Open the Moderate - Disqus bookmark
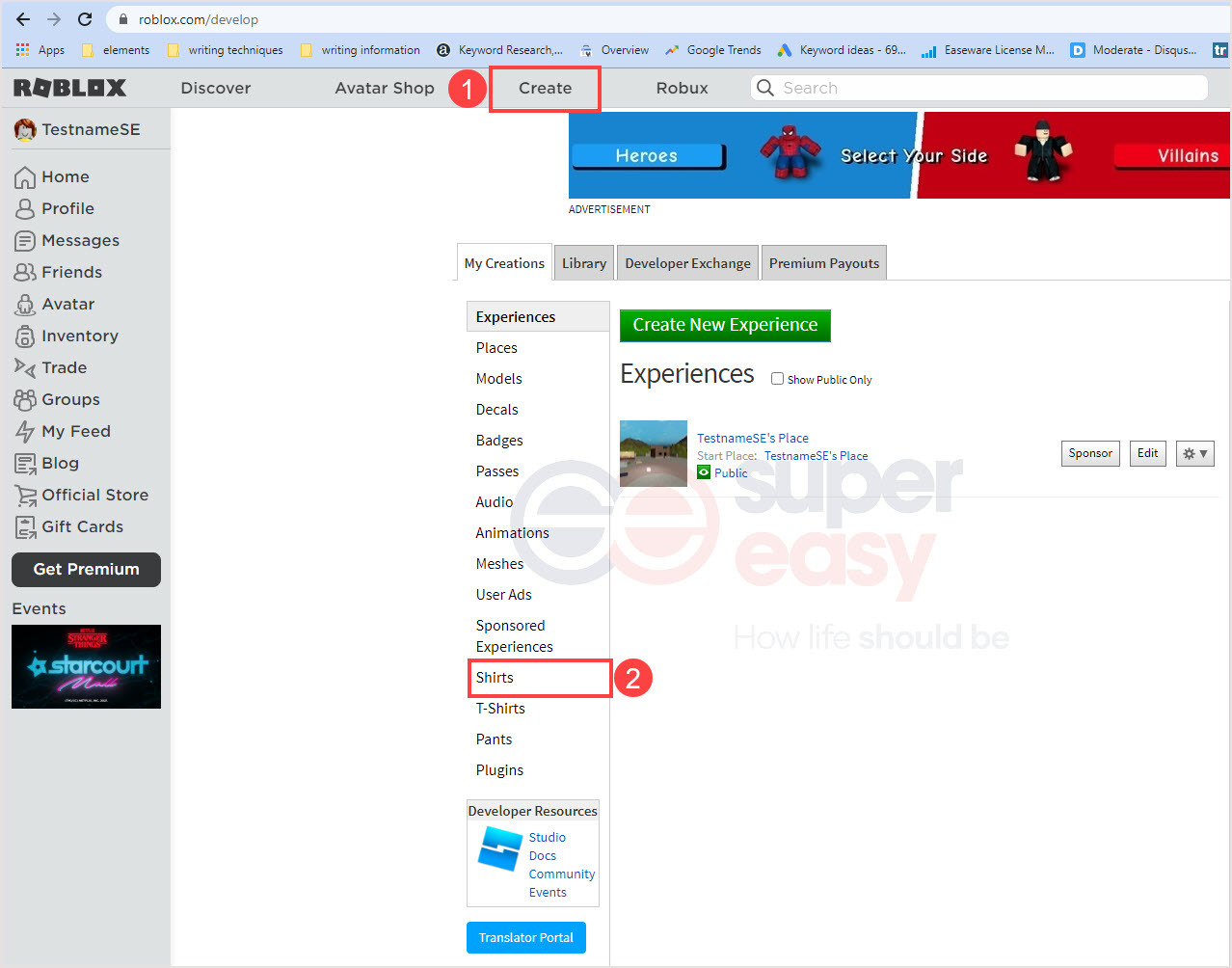Viewport: 1232px width, 968px height. pos(1134,49)
